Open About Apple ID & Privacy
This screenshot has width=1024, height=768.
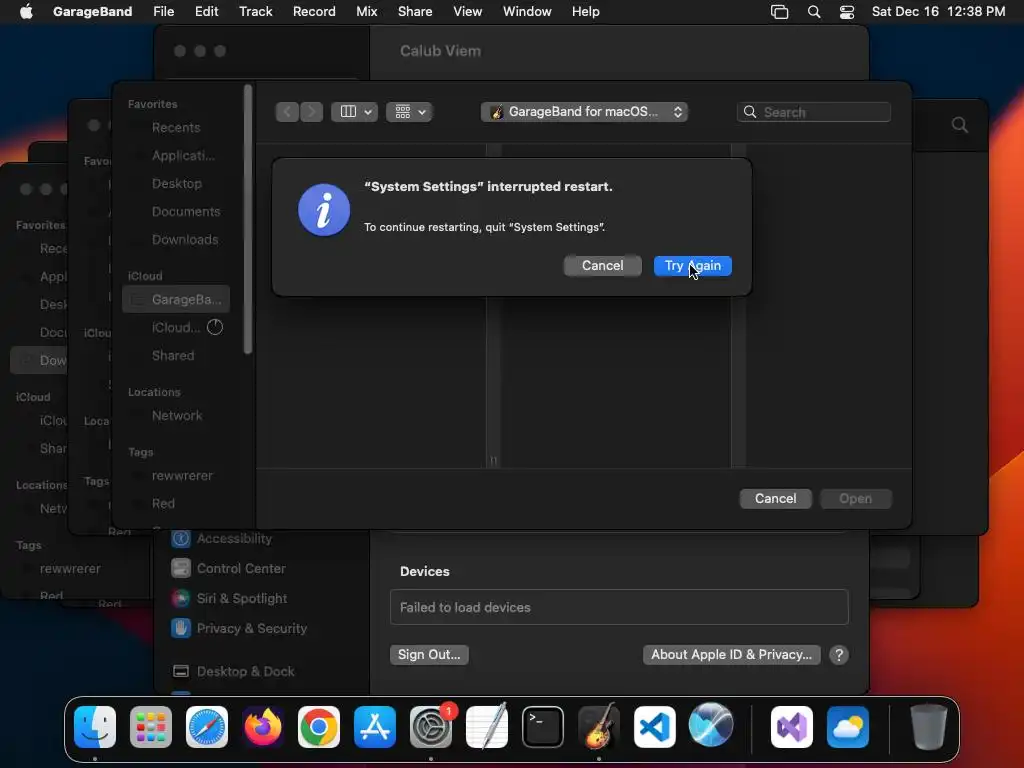coord(731,654)
